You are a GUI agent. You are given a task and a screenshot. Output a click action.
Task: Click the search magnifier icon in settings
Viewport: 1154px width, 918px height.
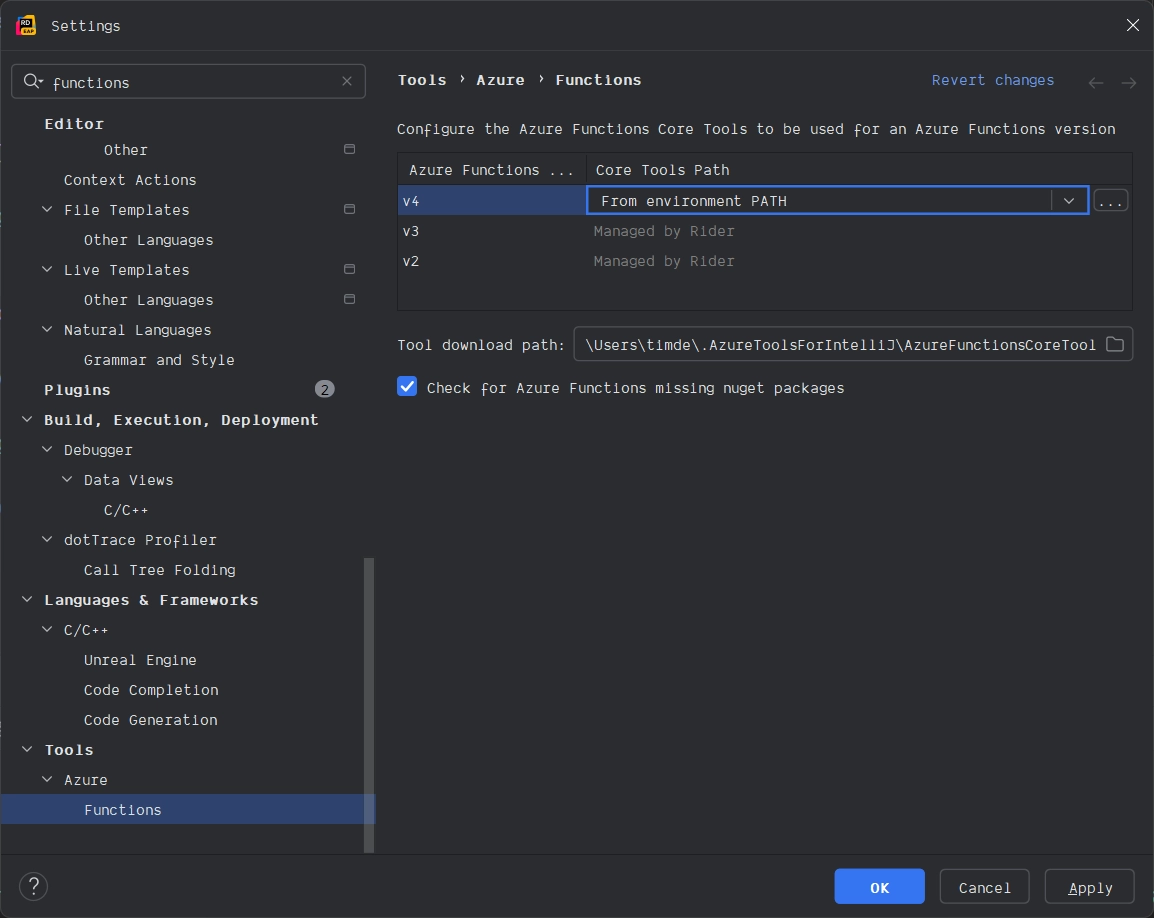point(32,81)
